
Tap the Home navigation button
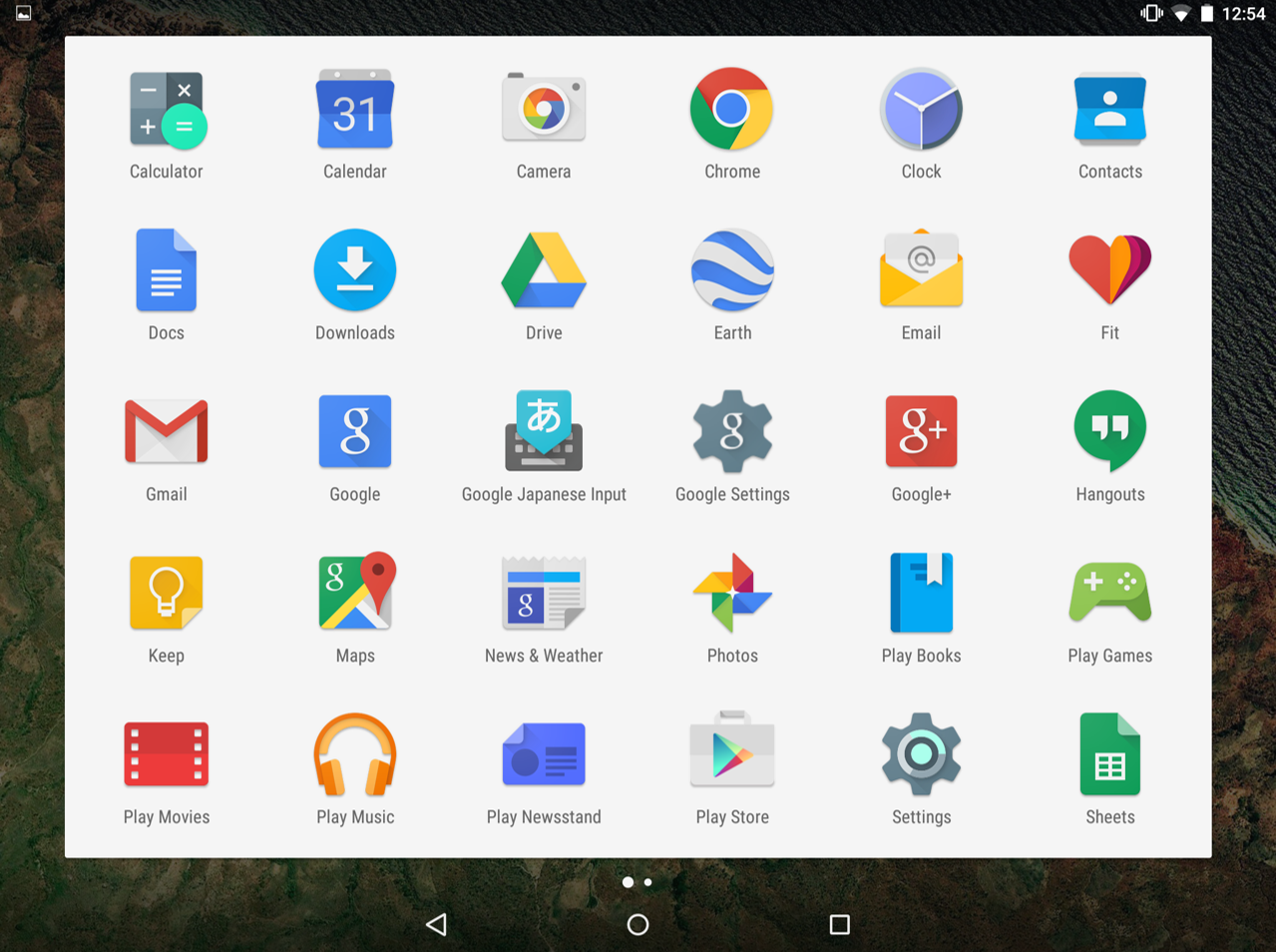click(638, 925)
